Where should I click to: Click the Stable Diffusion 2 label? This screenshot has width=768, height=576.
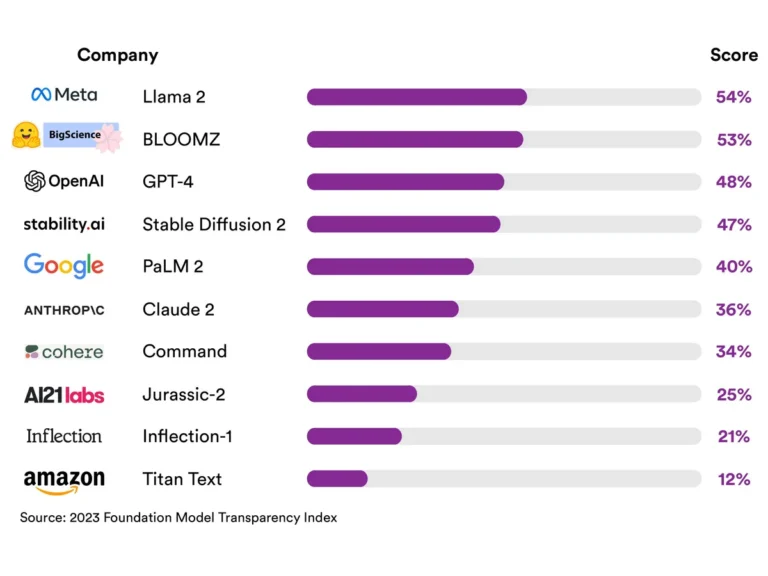coord(214,224)
